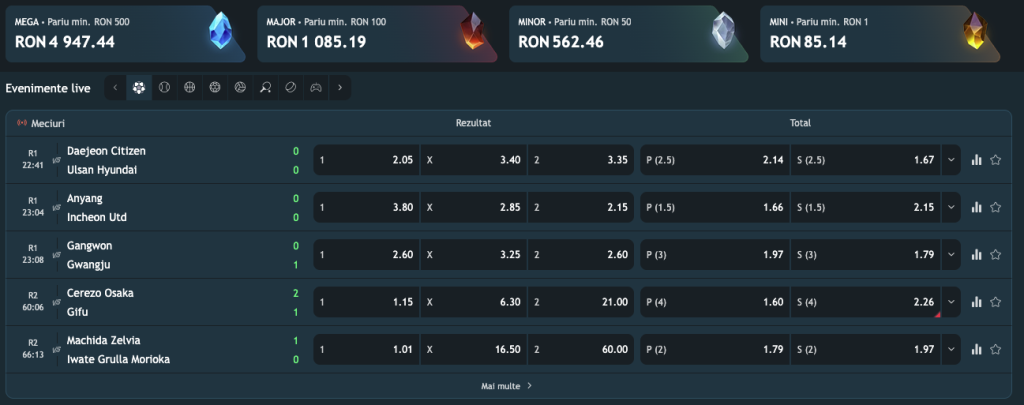Viewport: 1024px width, 405px height.
Task: Bet on draw at 2.85 for Anyang match
Action: pyautogui.click(x=474, y=207)
